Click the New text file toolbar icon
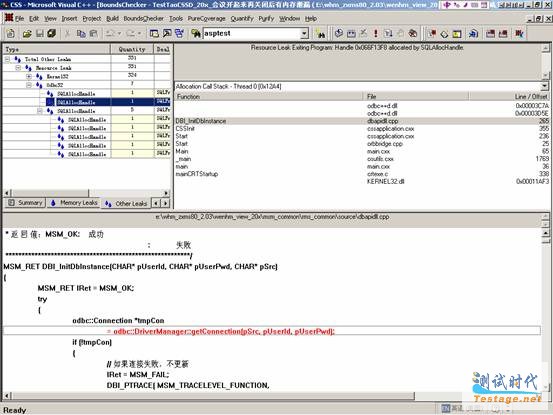 pyautogui.click(x=11, y=33)
